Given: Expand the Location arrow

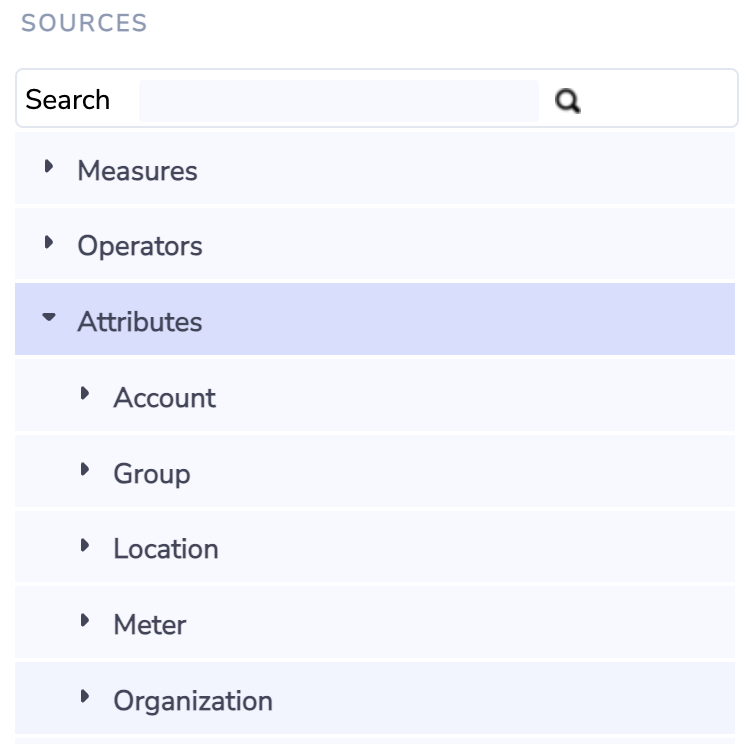Looking at the screenshot, I should click(85, 545).
